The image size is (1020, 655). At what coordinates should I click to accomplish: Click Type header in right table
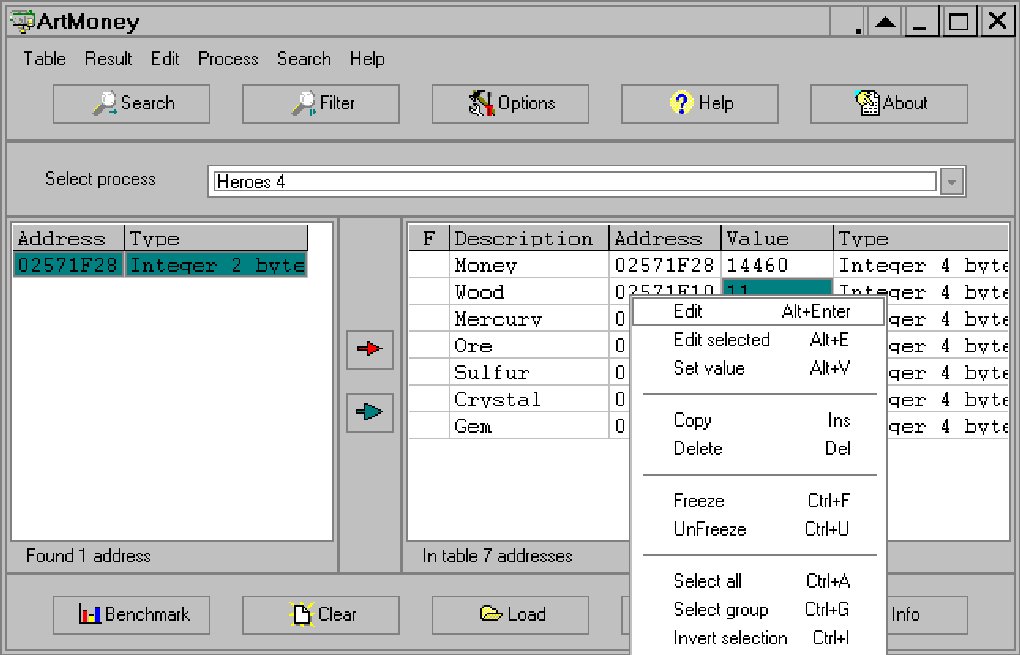pos(921,238)
